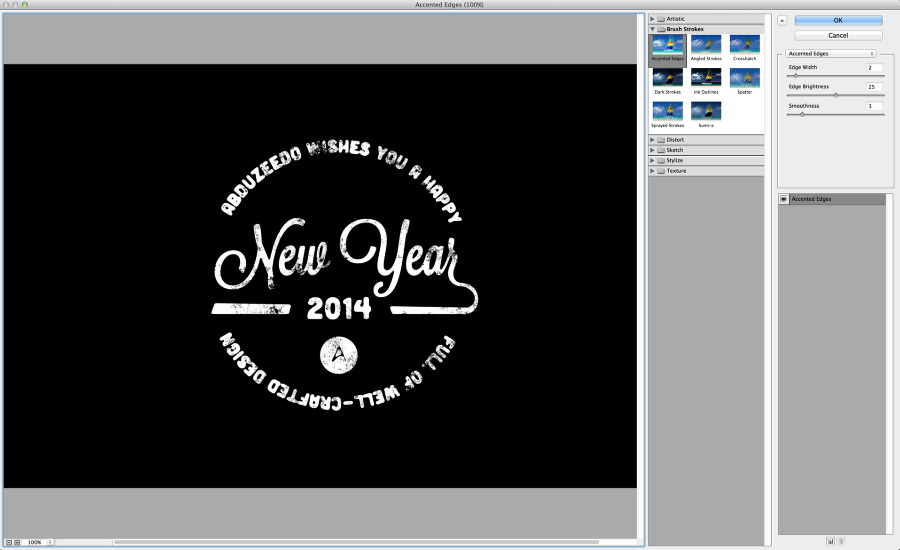Click the Edge Width value field
Image resolution: width=900 pixels, height=550 pixels.
click(874, 67)
